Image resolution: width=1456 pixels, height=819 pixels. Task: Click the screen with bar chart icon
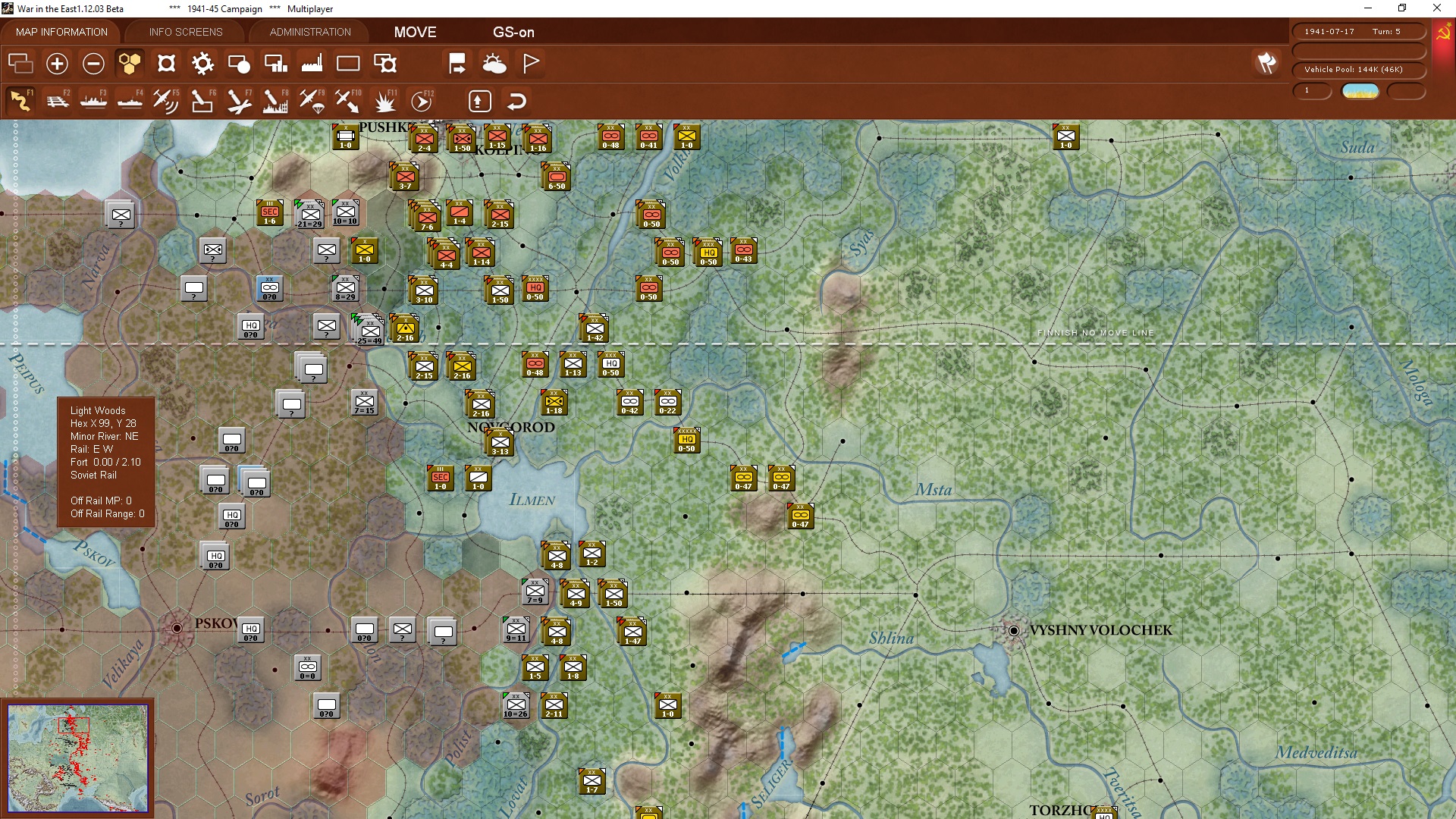275,64
